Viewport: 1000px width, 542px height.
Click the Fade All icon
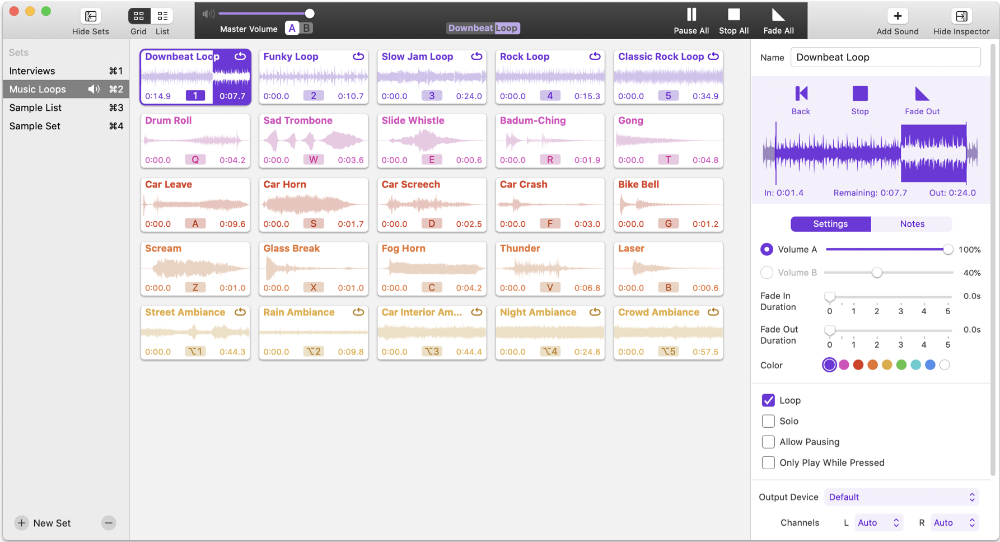pyautogui.click(x=778, y=15)
